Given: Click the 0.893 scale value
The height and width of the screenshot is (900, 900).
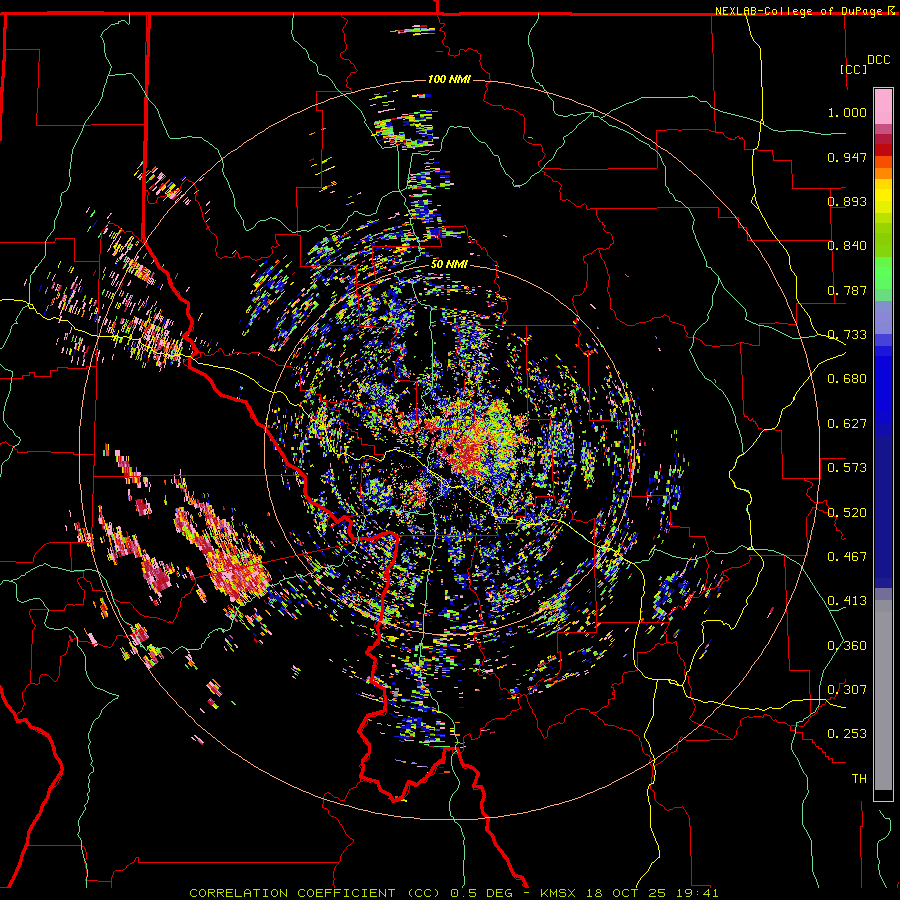Looking at the screenshot, I should [847, 201].
